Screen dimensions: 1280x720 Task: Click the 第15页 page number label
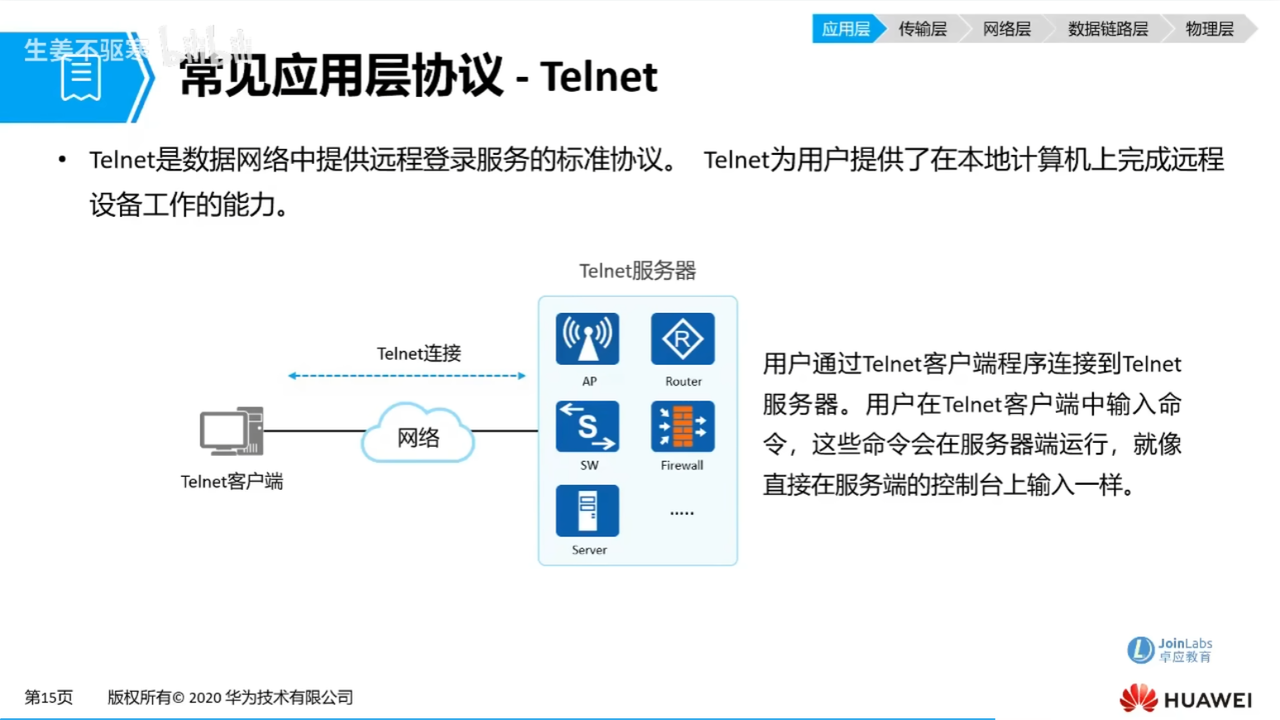[48, 697]
